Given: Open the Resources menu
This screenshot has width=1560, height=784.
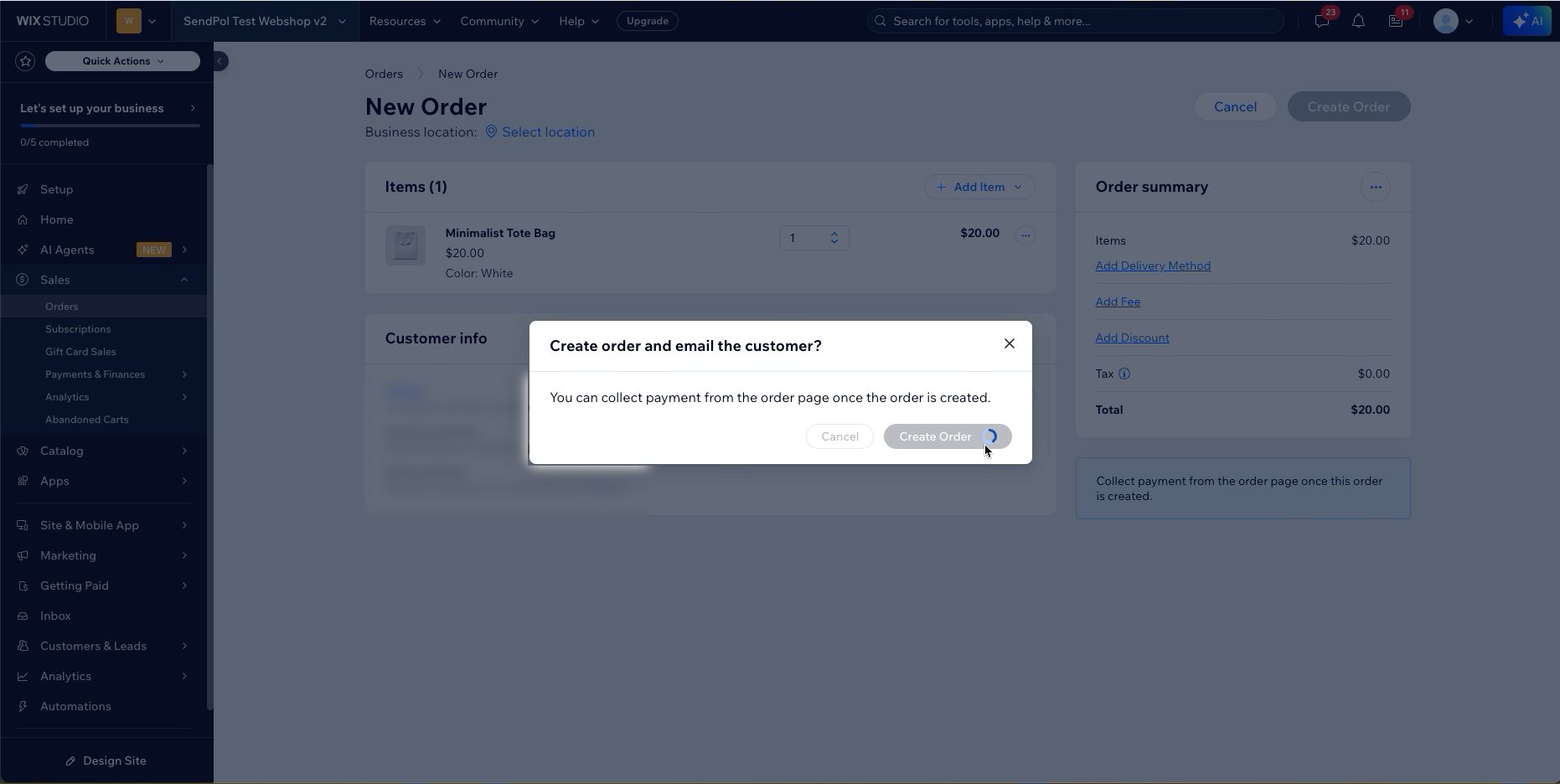Looking at the screenshot, I should coord(405,21).
